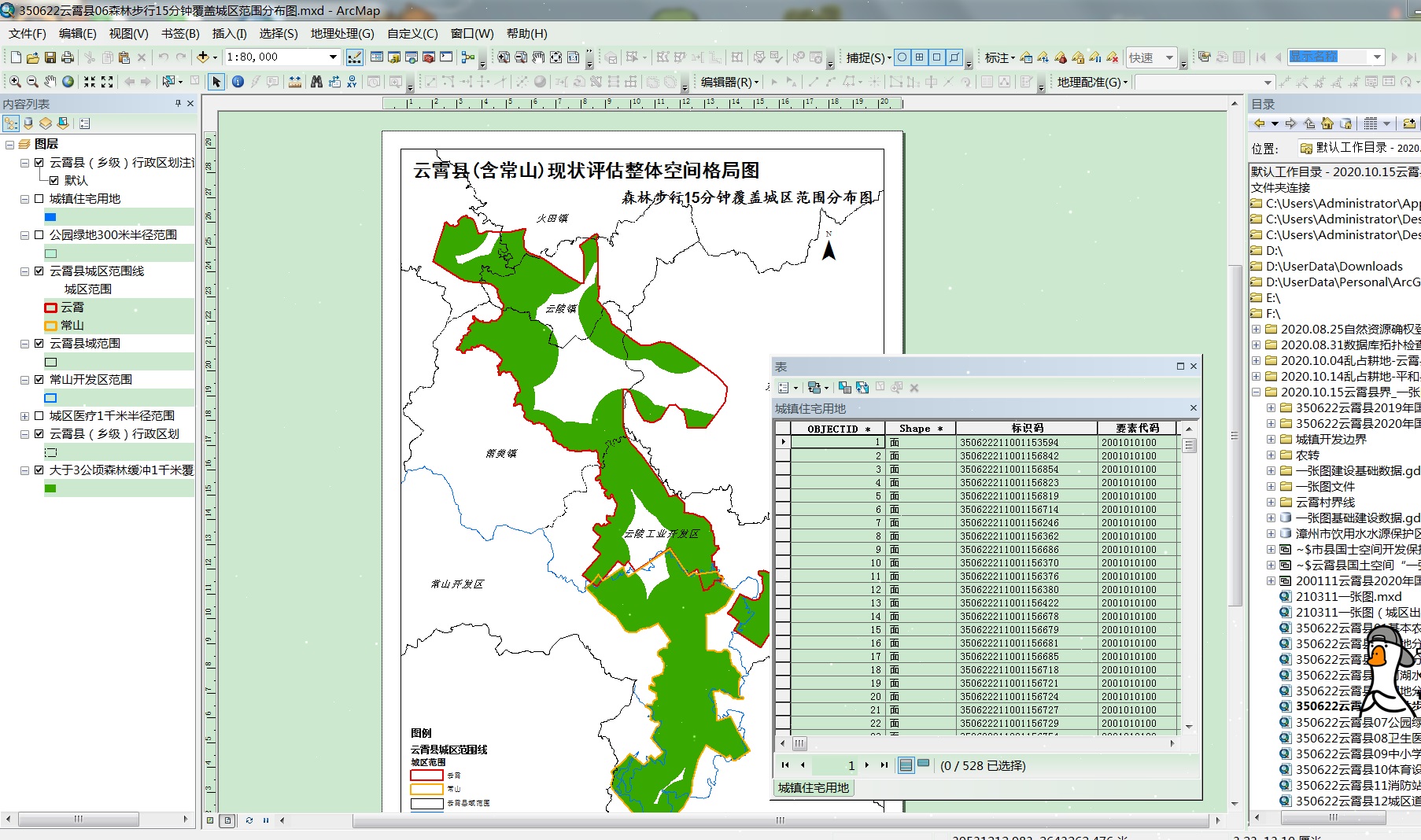This screenshot has width=1421, height=840.
Task: Print the map layout
Action: coord(68,57)
